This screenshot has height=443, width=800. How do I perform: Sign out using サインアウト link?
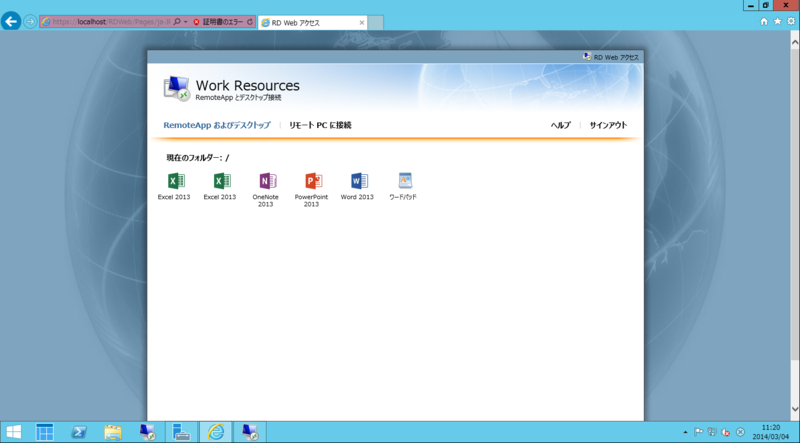[608, 125]
